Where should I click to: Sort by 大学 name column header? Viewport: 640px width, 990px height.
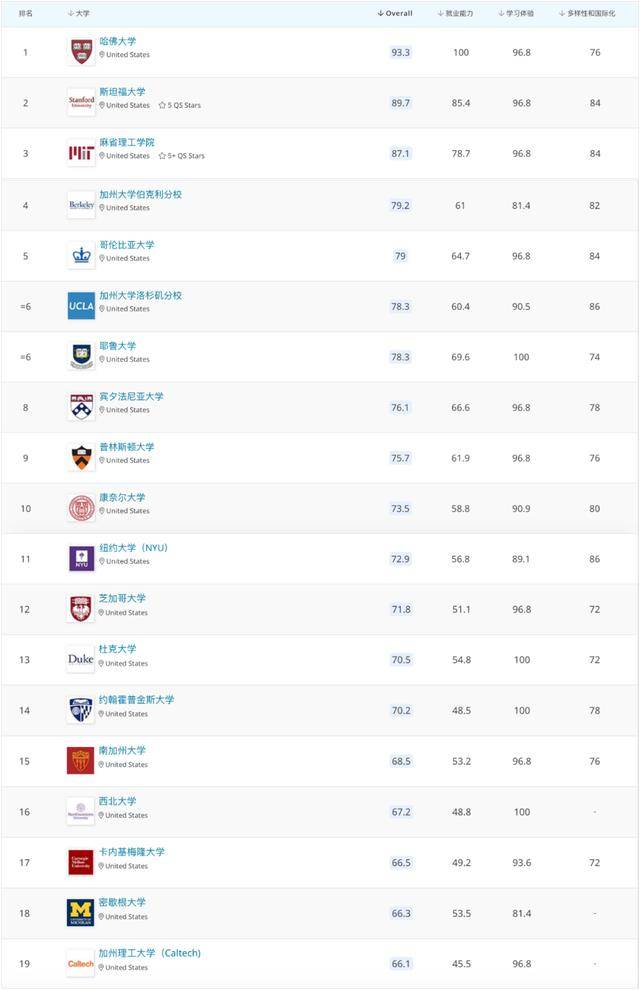[79, 13]
